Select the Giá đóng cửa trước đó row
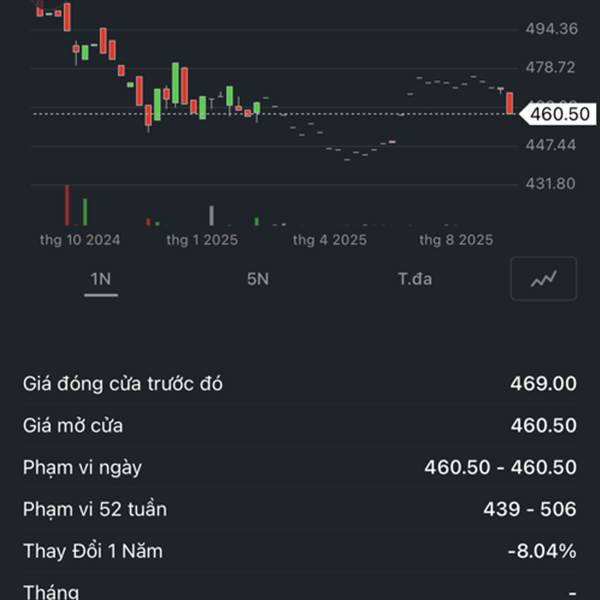The width and height of the screenshot is (600, 600). click(x=300, y=384)
